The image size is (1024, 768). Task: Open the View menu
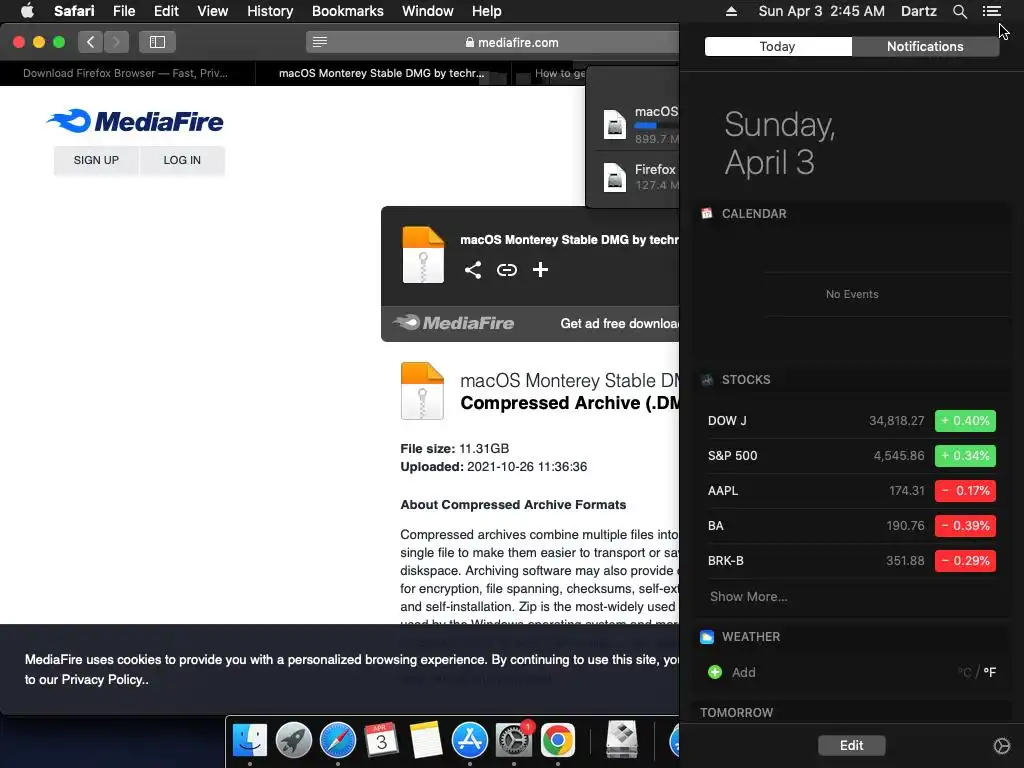(212, 11)
